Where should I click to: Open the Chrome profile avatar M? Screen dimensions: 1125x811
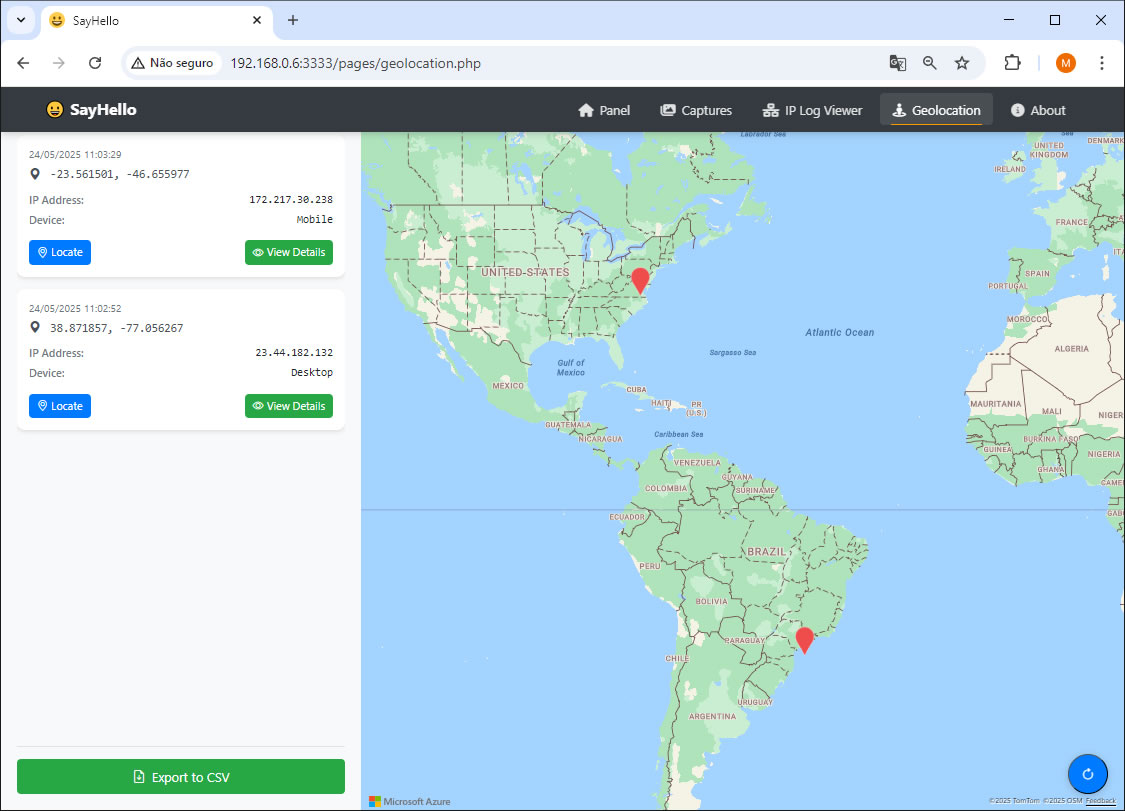1065,63
